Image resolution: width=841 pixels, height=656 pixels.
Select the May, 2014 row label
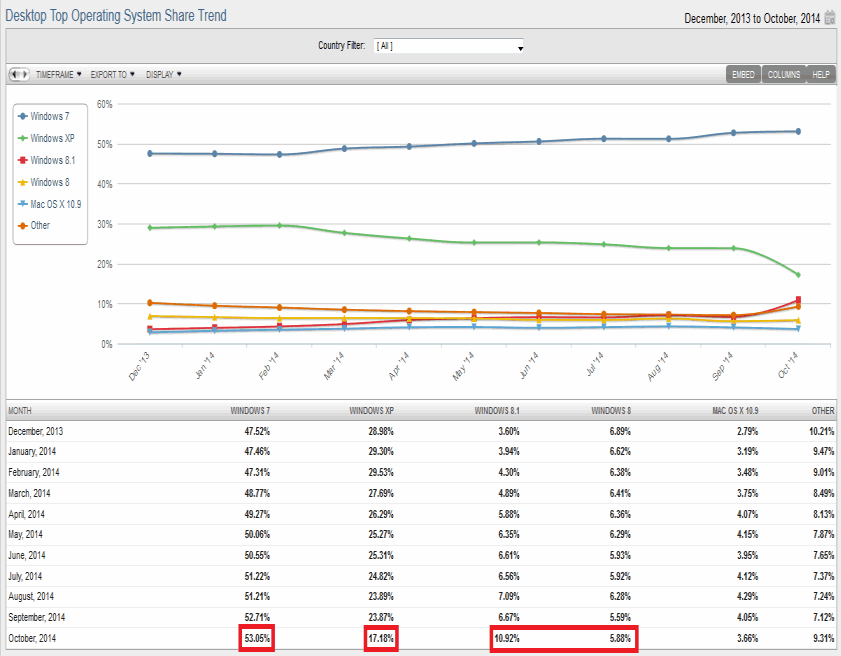25,535
